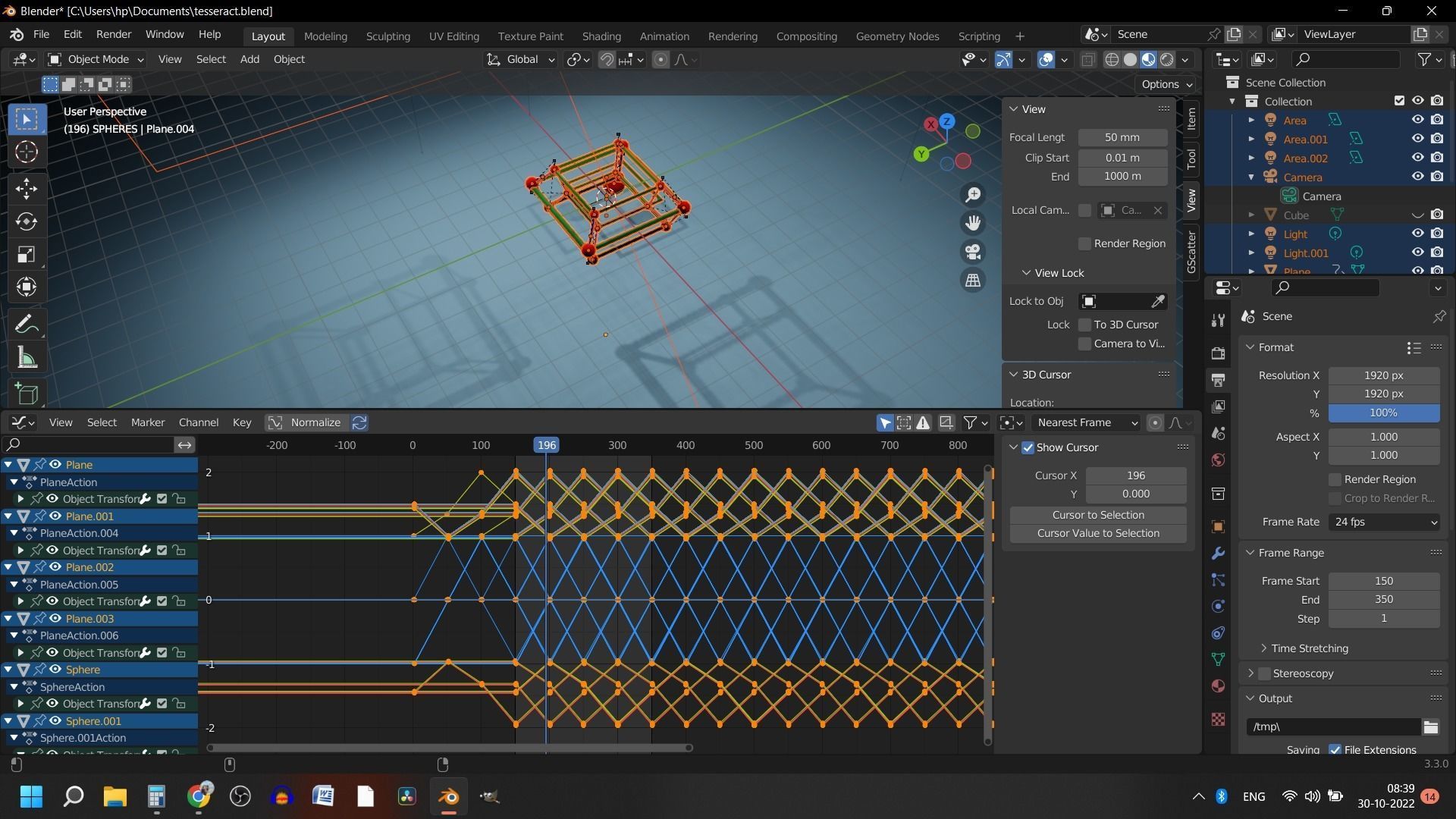
Task: Open Modifier properties wrench icon
Action: coord(1218,554)
